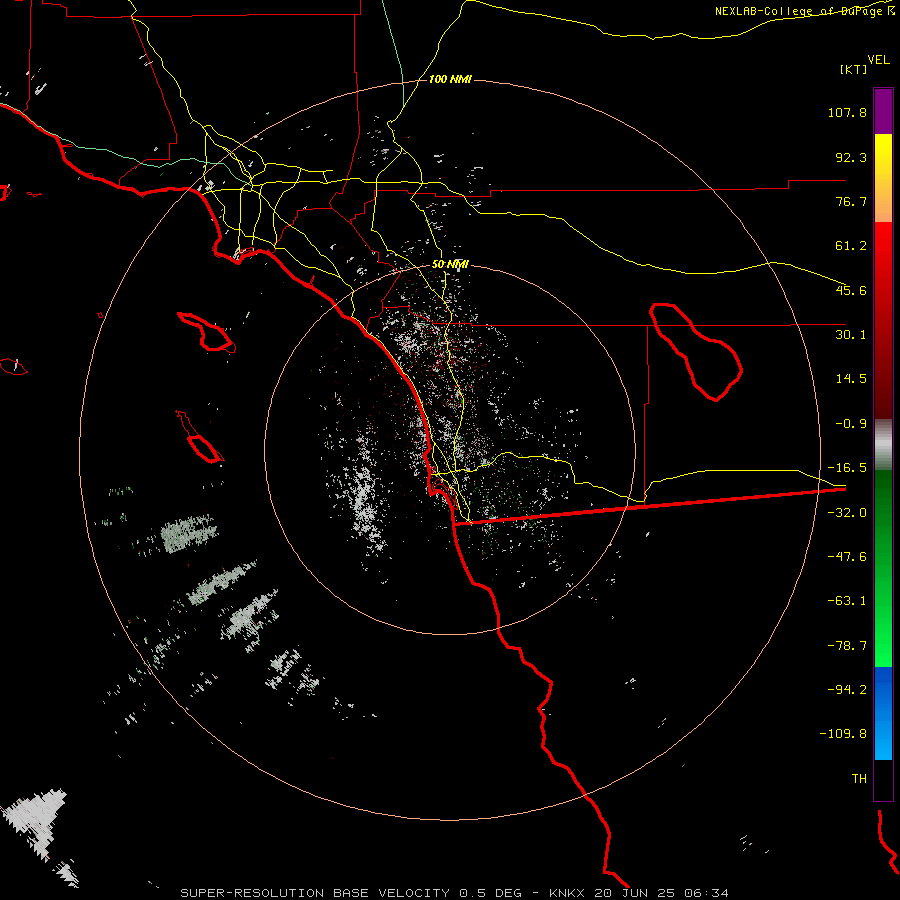The height and width of the screenshot is (900, 900).
Task: Click the purple segment of the color bar
Action: 883,112
